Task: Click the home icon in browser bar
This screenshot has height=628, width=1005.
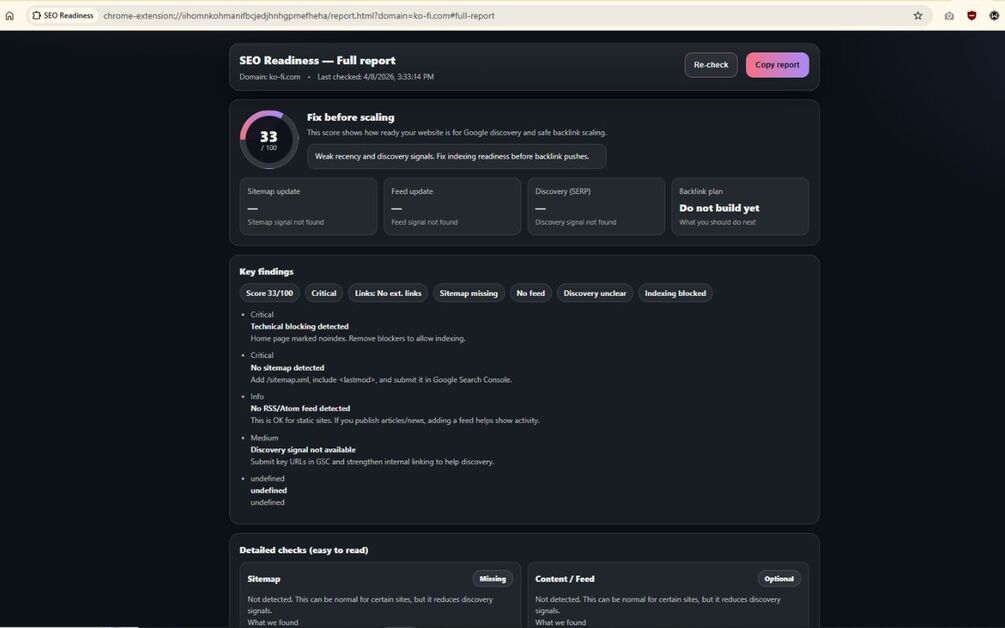Action: coord(10,15)
